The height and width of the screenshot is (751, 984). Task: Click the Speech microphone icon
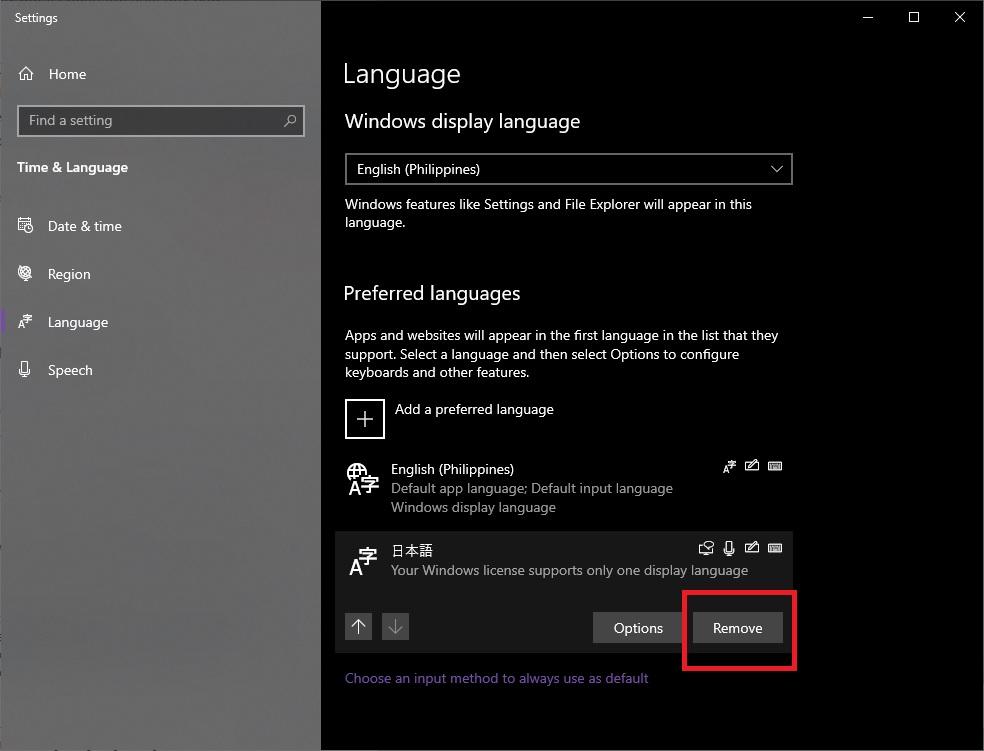pos(24,369)
